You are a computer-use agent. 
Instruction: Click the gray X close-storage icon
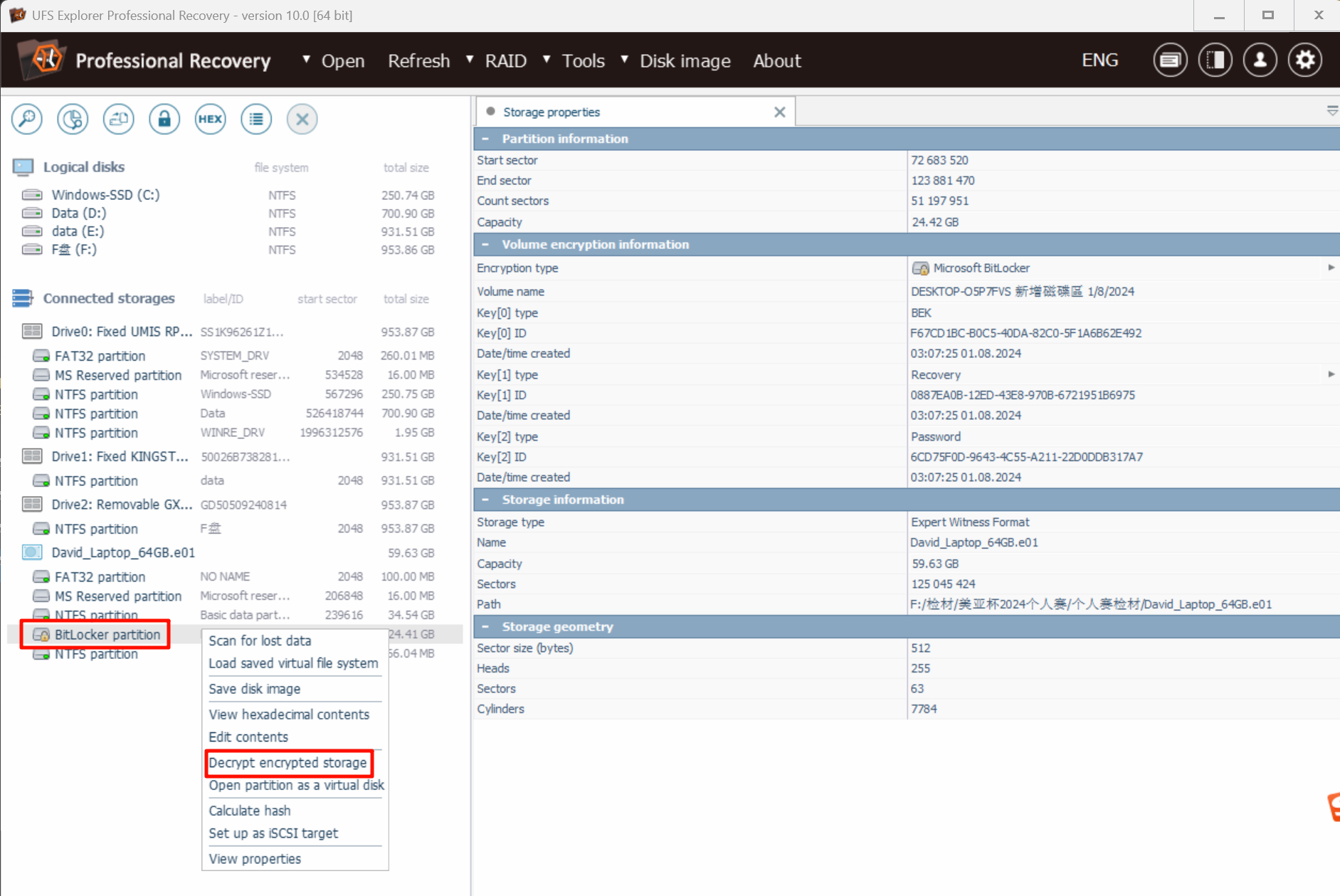302,119
